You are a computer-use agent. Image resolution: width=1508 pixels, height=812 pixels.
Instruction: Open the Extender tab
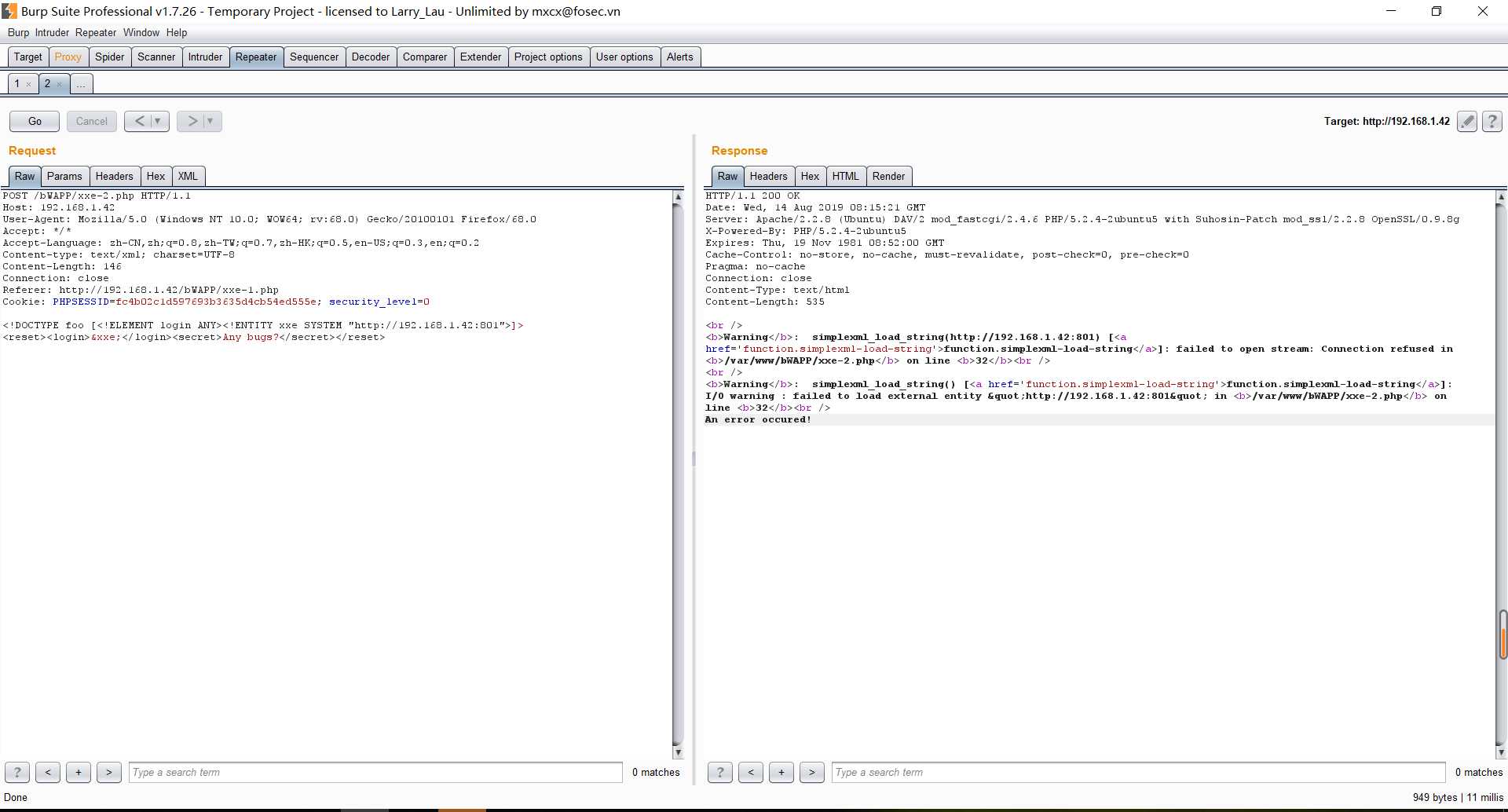pos(481,57)
